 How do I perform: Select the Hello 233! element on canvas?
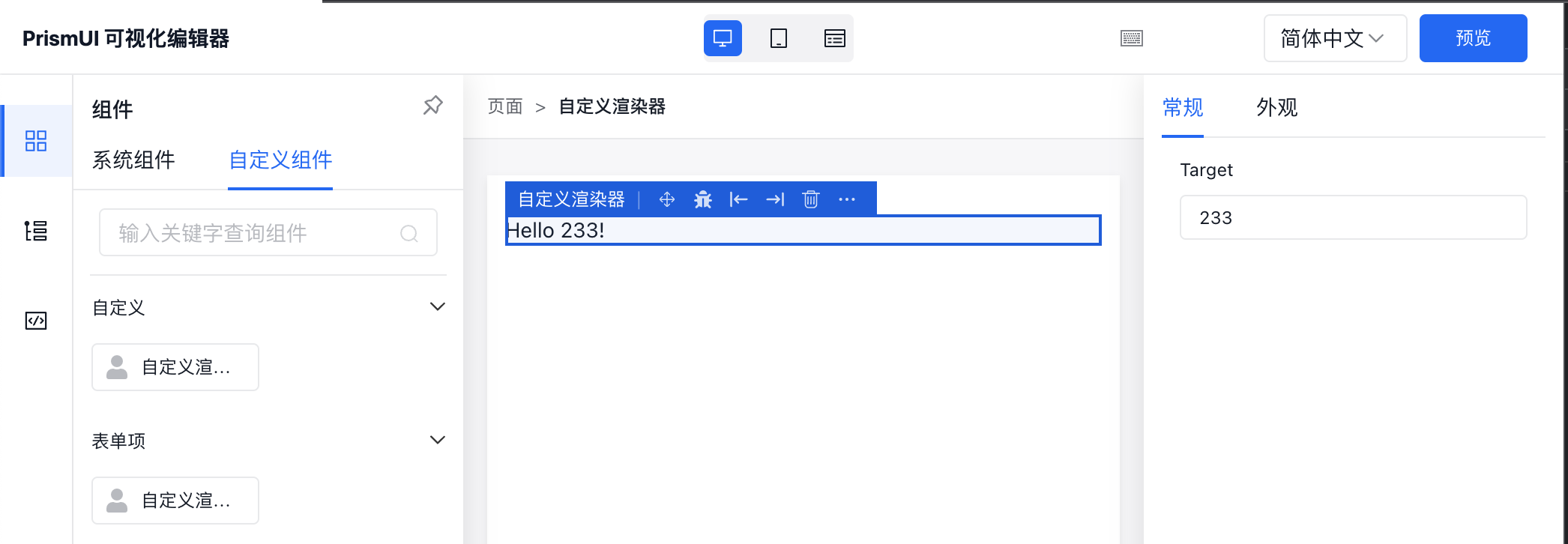point(803,230)
